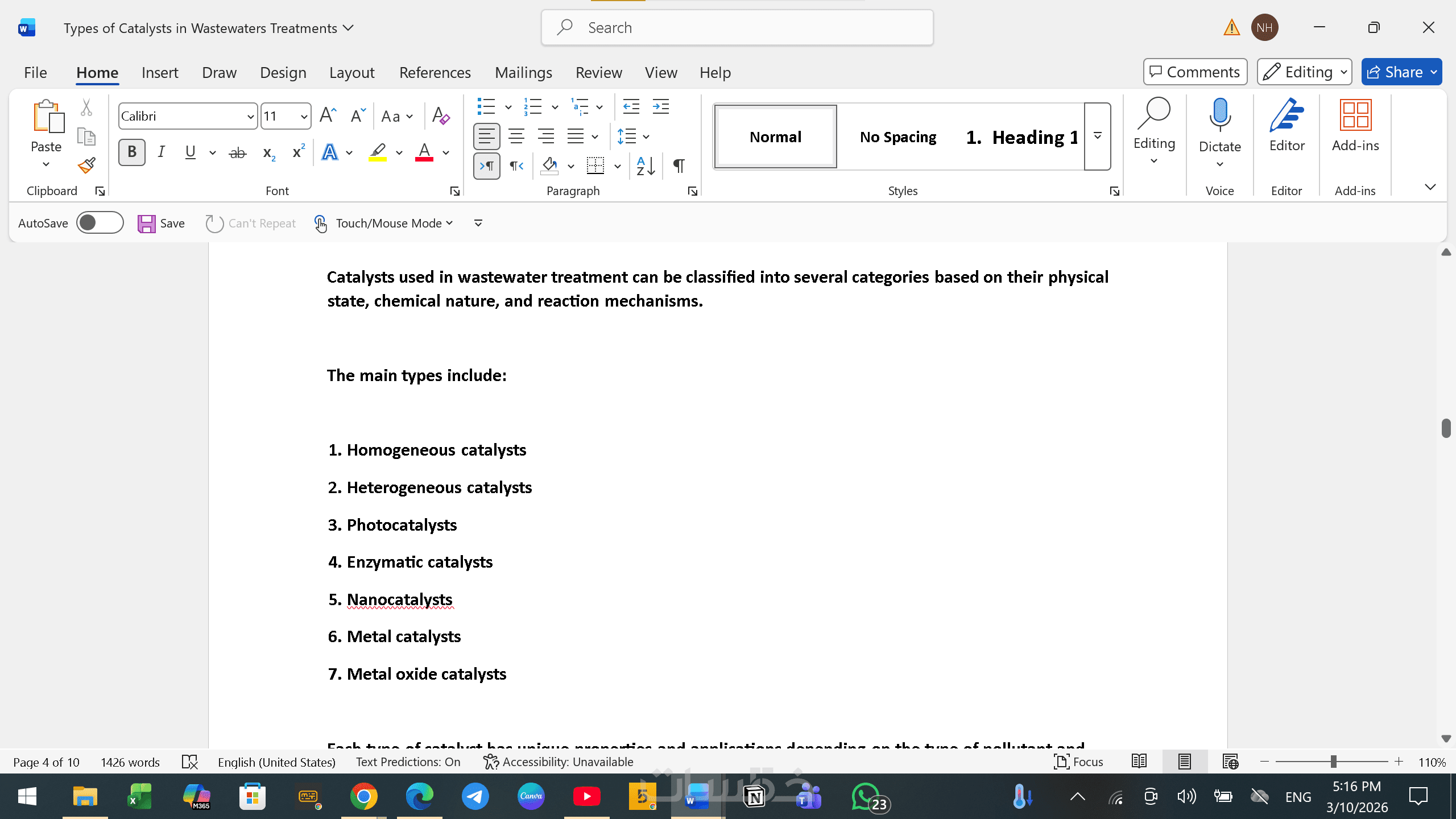Toggle the AutoSave switch
The image size is (1456, 819).
tap(100, 223)
